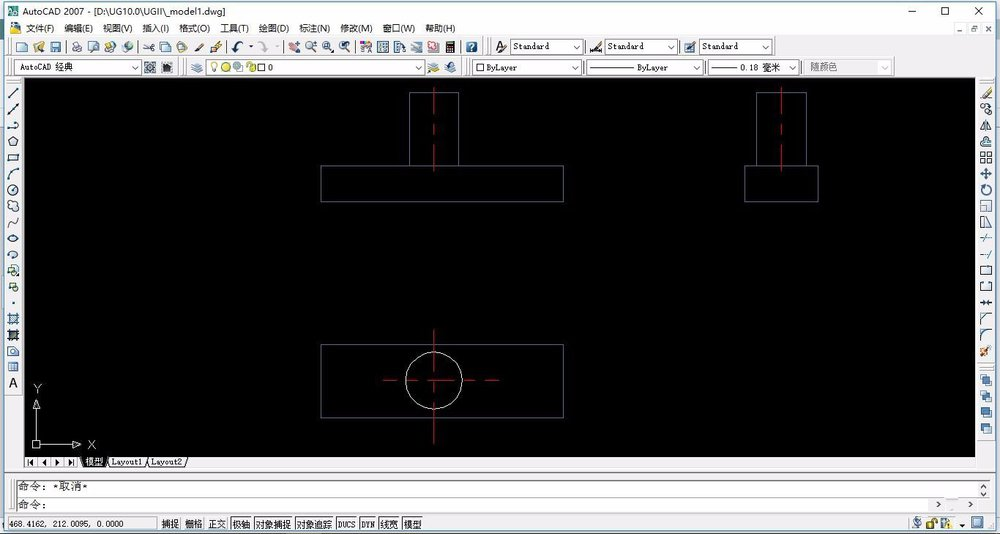Select the Revision Cloud tool
This screenshot has height=534, width=1000.
click(13, 206)
